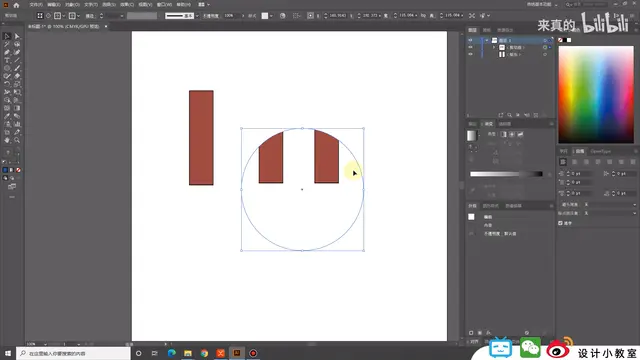Select the Rotate tool
Viewport: 640px width, 360px height.
point(7,84)
